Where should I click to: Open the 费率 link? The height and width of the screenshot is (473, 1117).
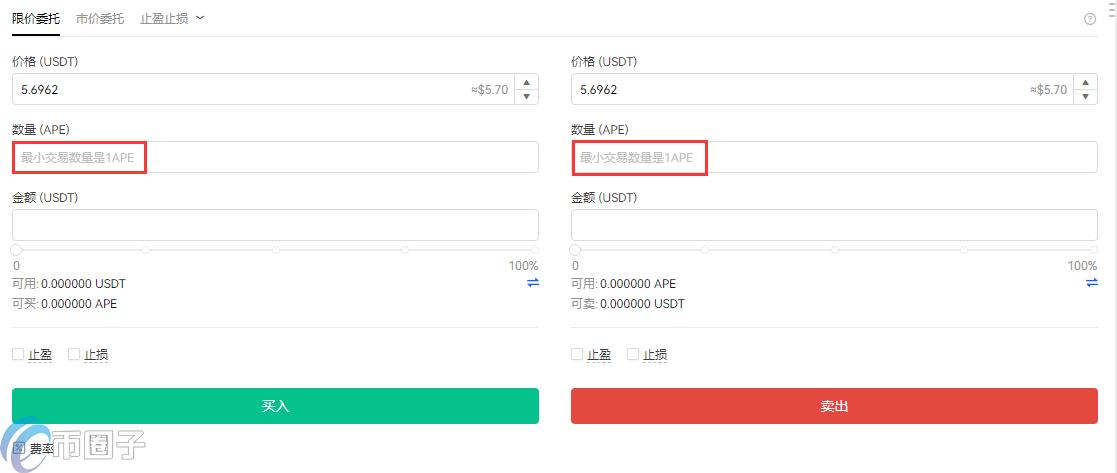point(41,449)
